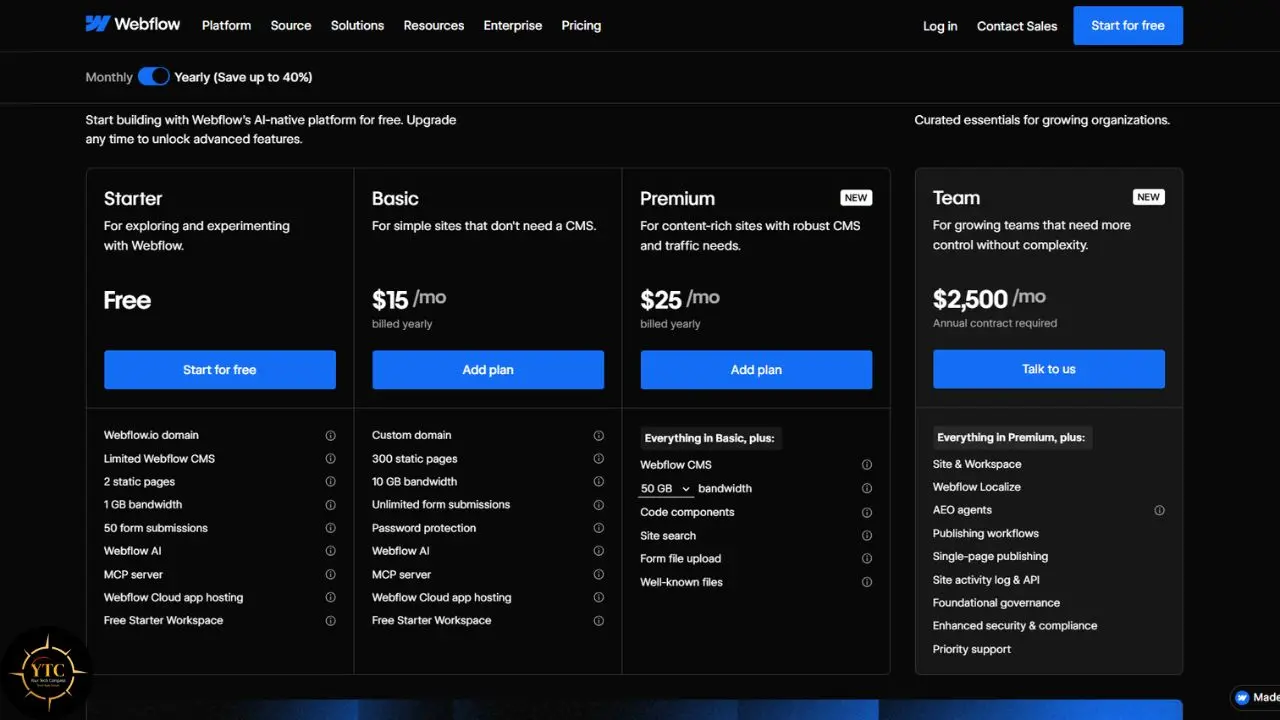Open info icon for 50 form submissions

click(x=330, y=528)
